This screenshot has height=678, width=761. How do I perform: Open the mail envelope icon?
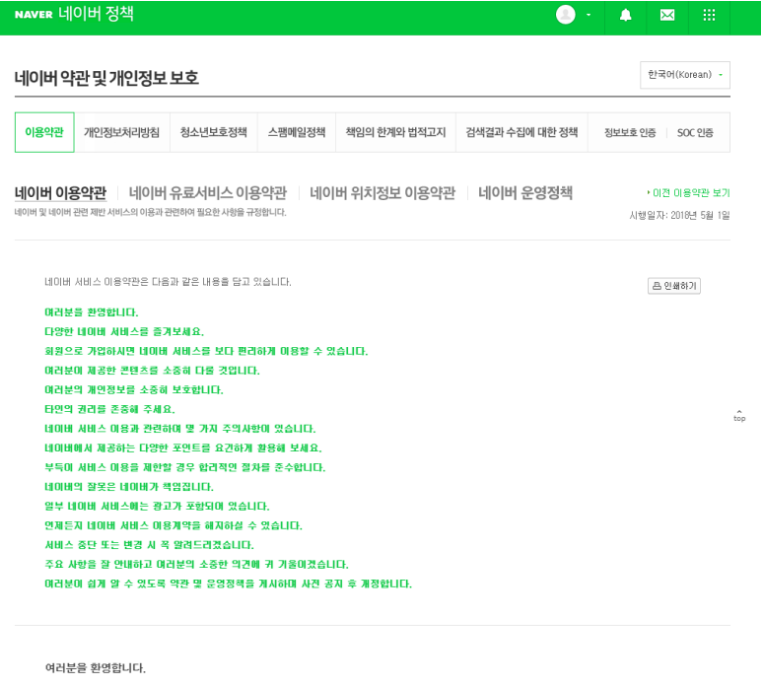pos(667,15)
